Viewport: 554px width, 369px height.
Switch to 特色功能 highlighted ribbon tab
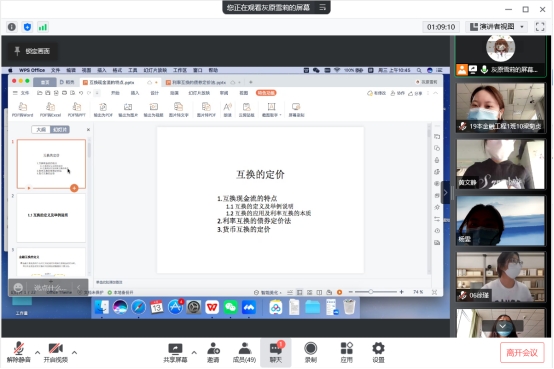click(x=266, y=93)
